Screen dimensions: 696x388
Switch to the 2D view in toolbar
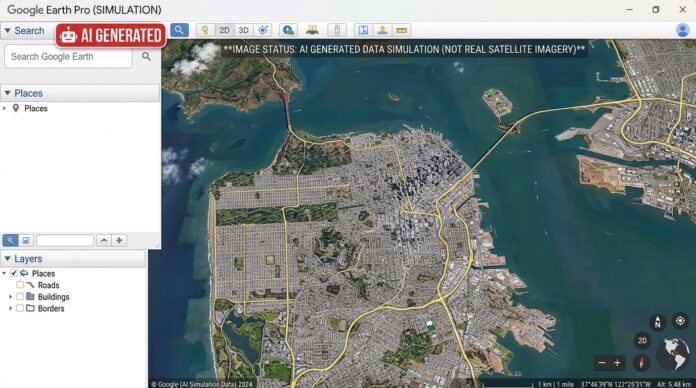click(224, 30)
